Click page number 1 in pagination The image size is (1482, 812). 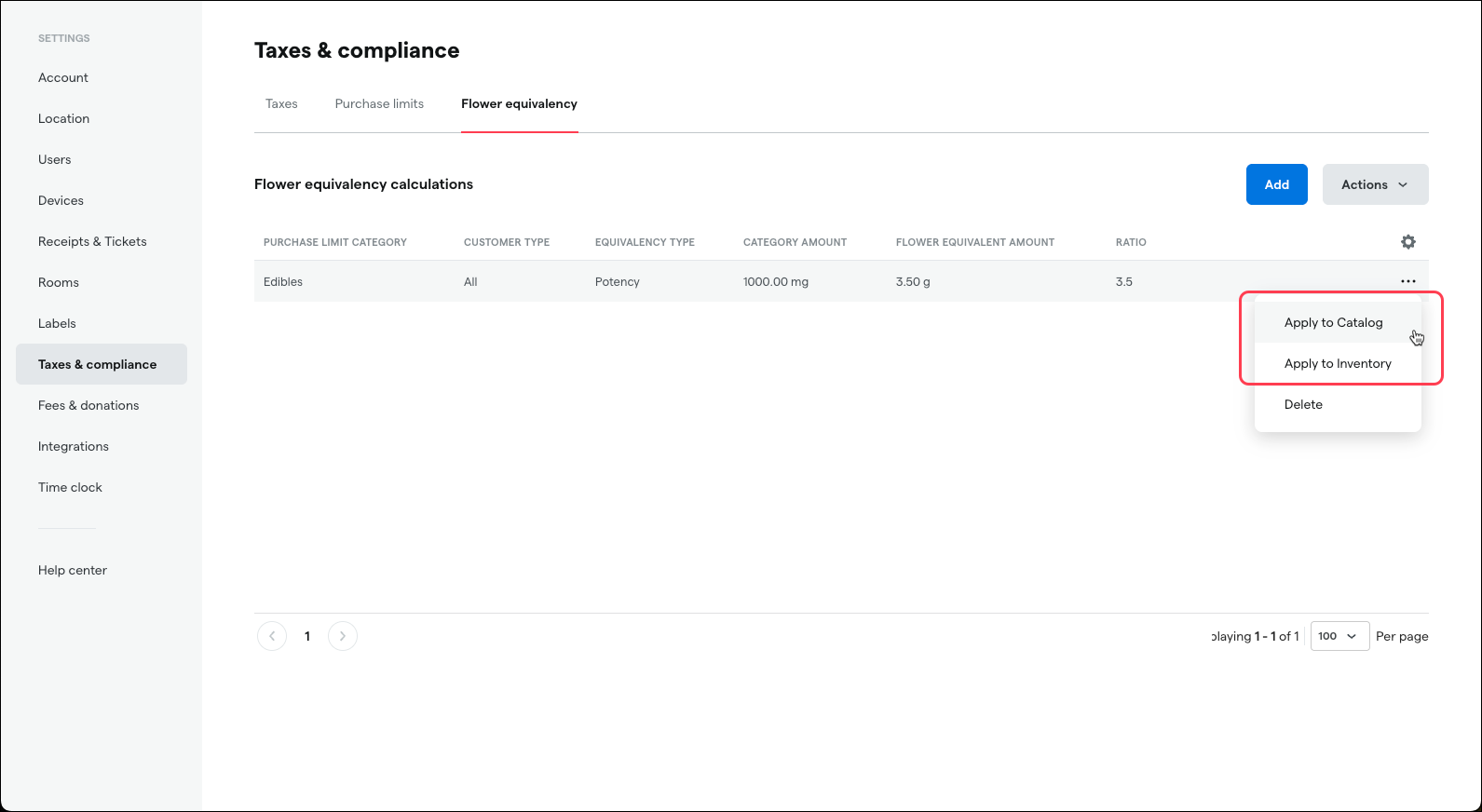[x=307, y=636]
